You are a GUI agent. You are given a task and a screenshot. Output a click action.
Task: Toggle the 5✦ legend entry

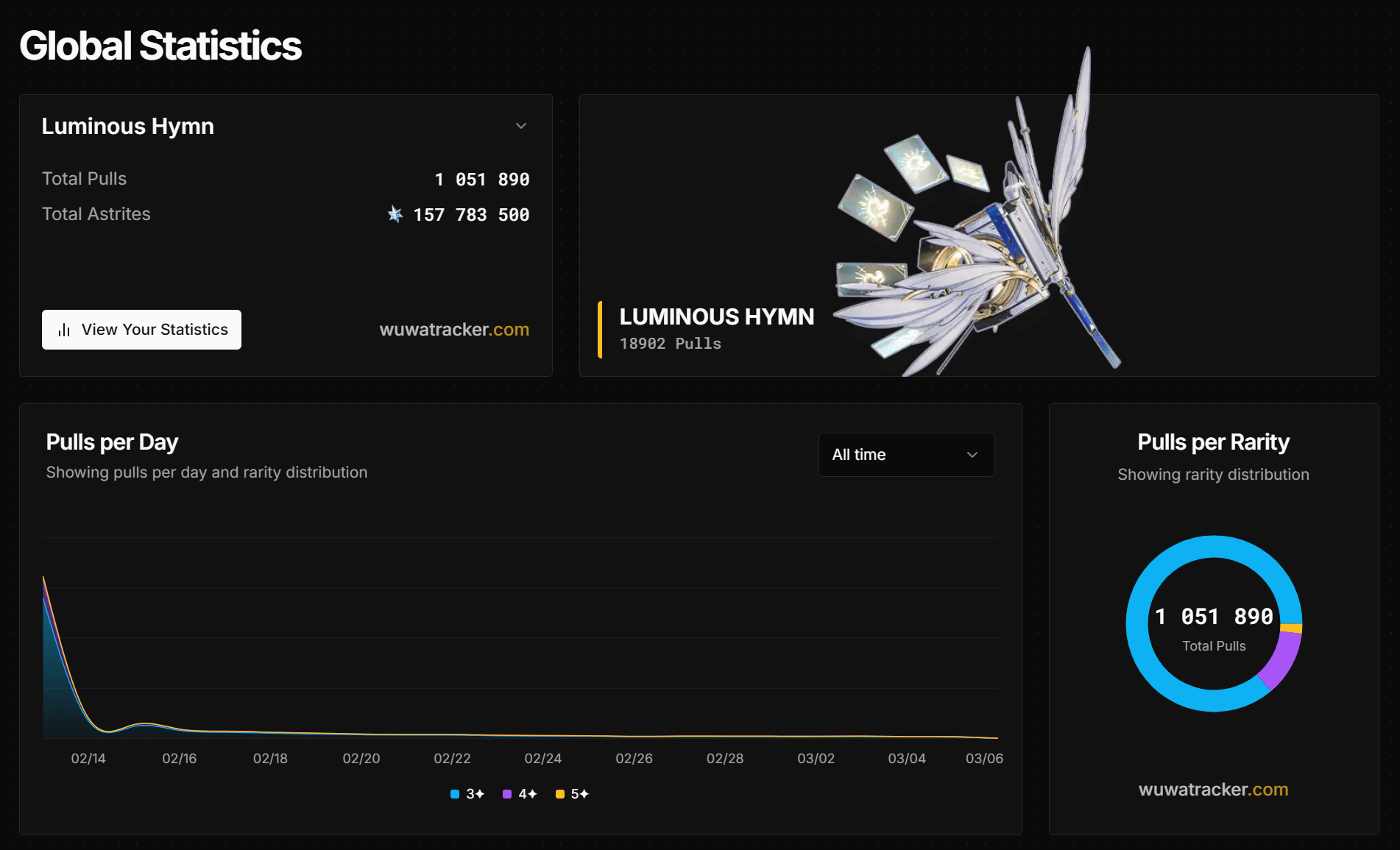tap(572, 794)
